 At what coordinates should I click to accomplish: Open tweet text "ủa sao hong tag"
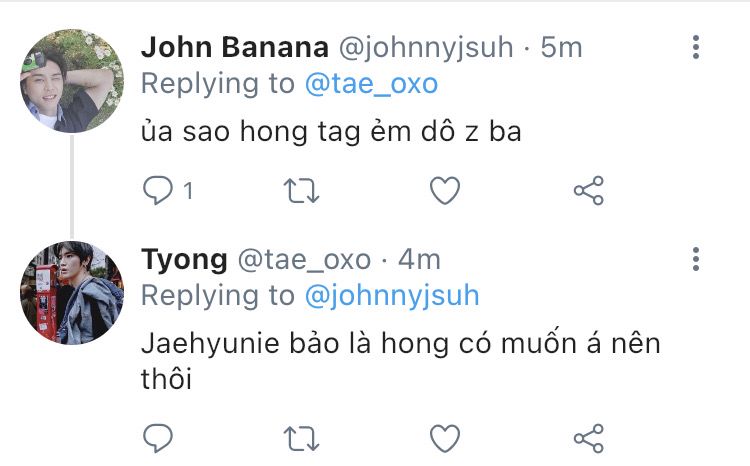pos(331,132)
